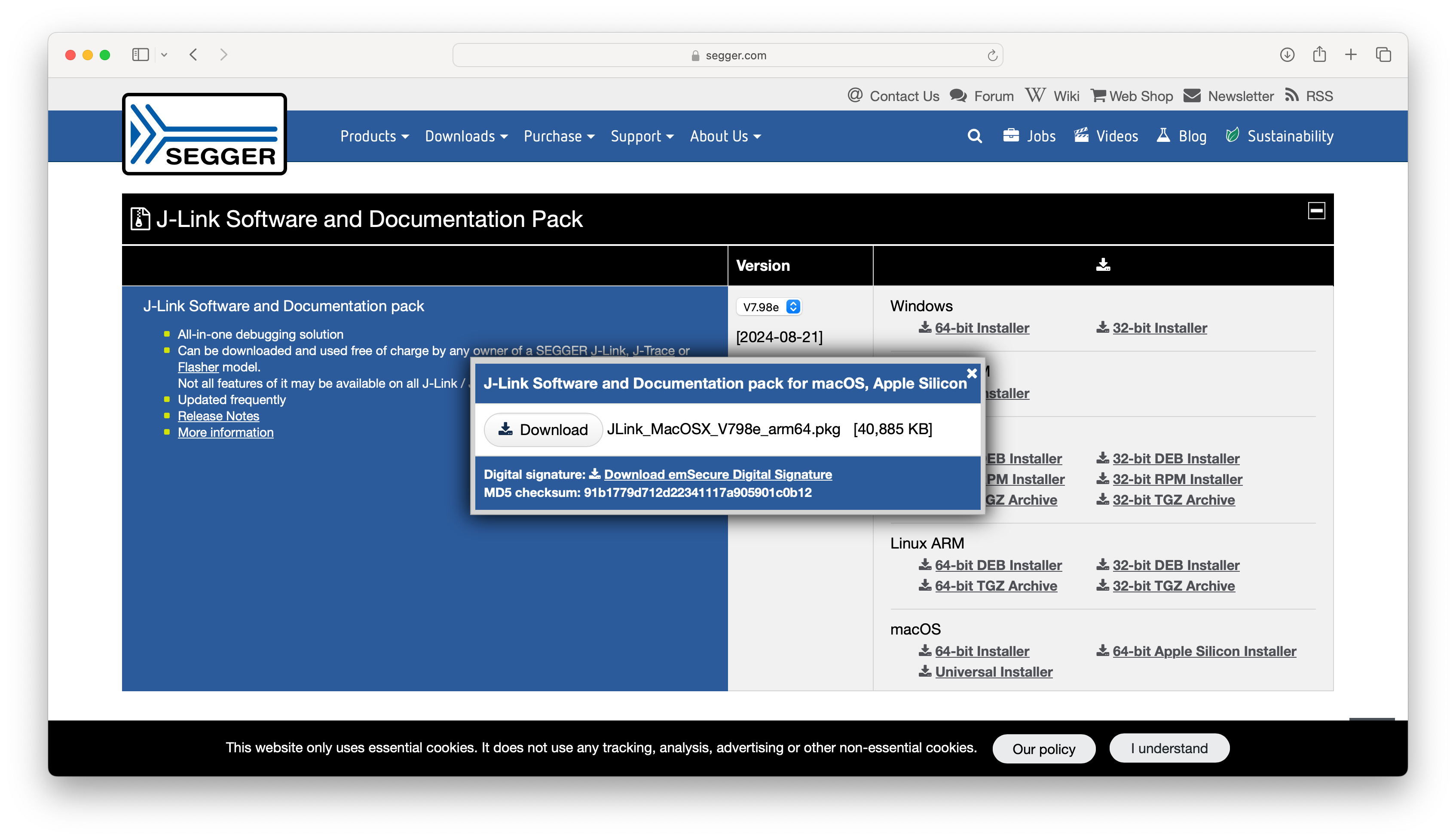Open the Blog page

(x=1181, y=136)
